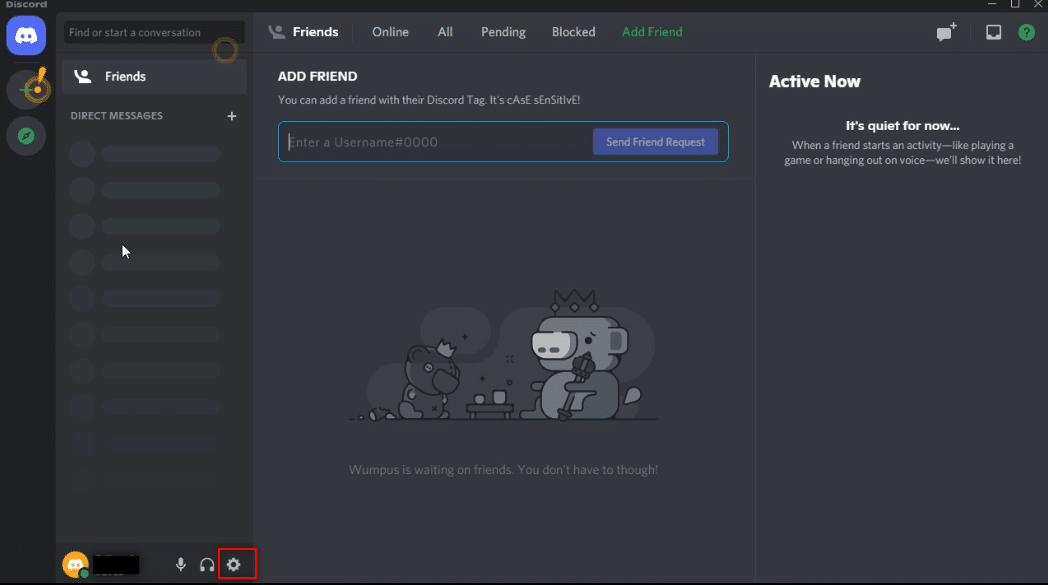
Task: Open the Discord home button
Action: 26,35
